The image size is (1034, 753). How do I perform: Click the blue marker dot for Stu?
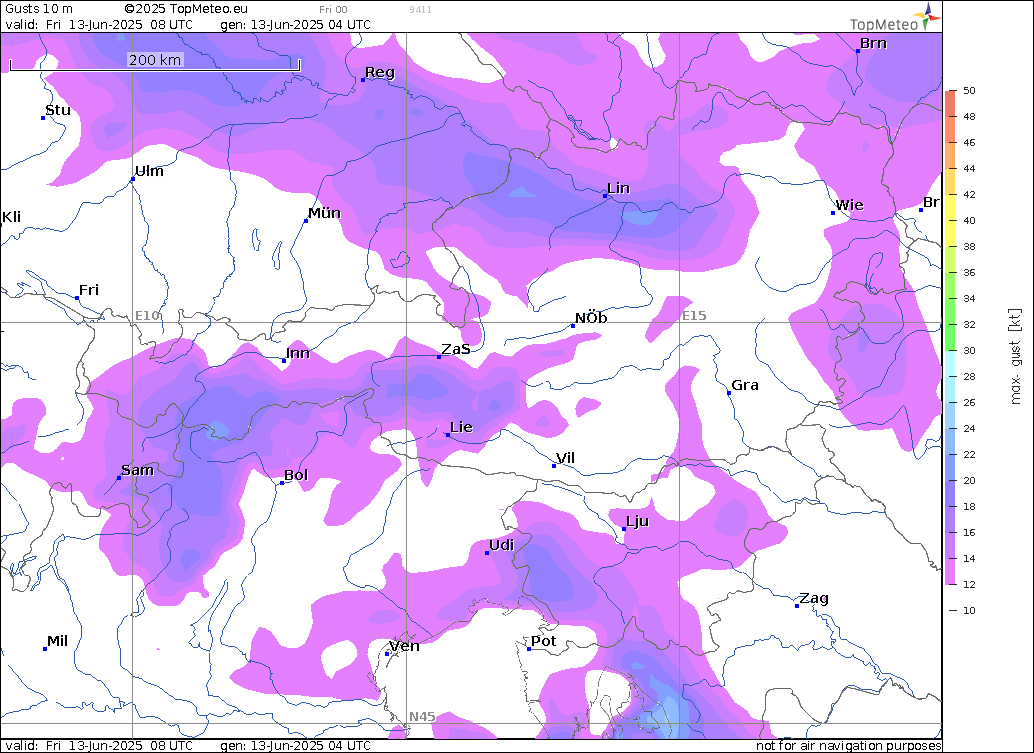[43, 118]
